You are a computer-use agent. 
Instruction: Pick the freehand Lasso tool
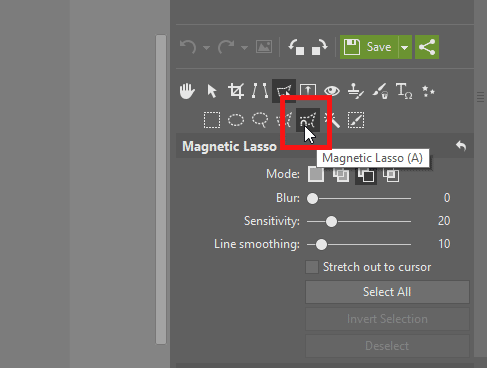click(260, 120)
